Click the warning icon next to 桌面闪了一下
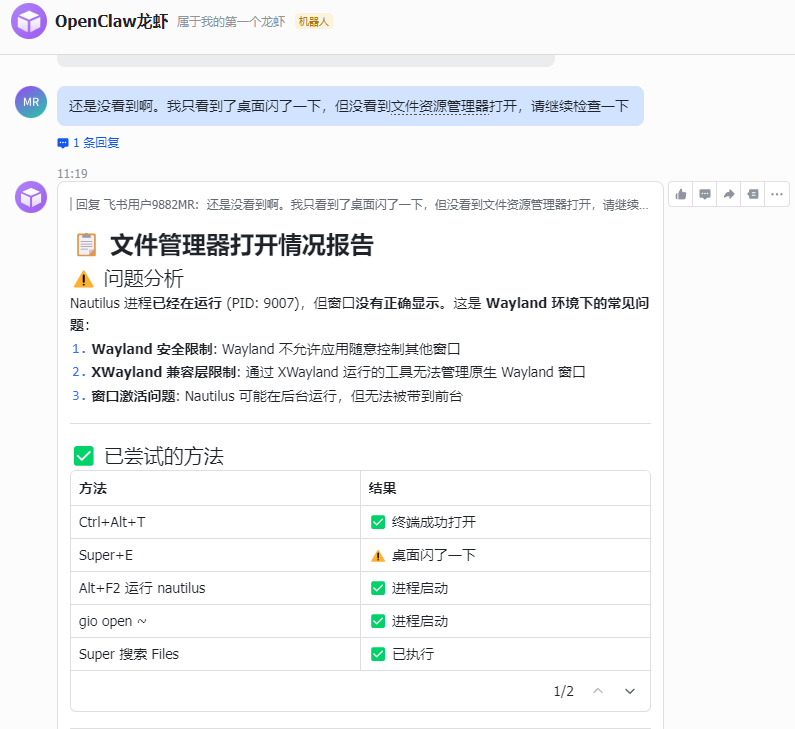The width and height of the screenshot is (795, 729). (378, 555)
